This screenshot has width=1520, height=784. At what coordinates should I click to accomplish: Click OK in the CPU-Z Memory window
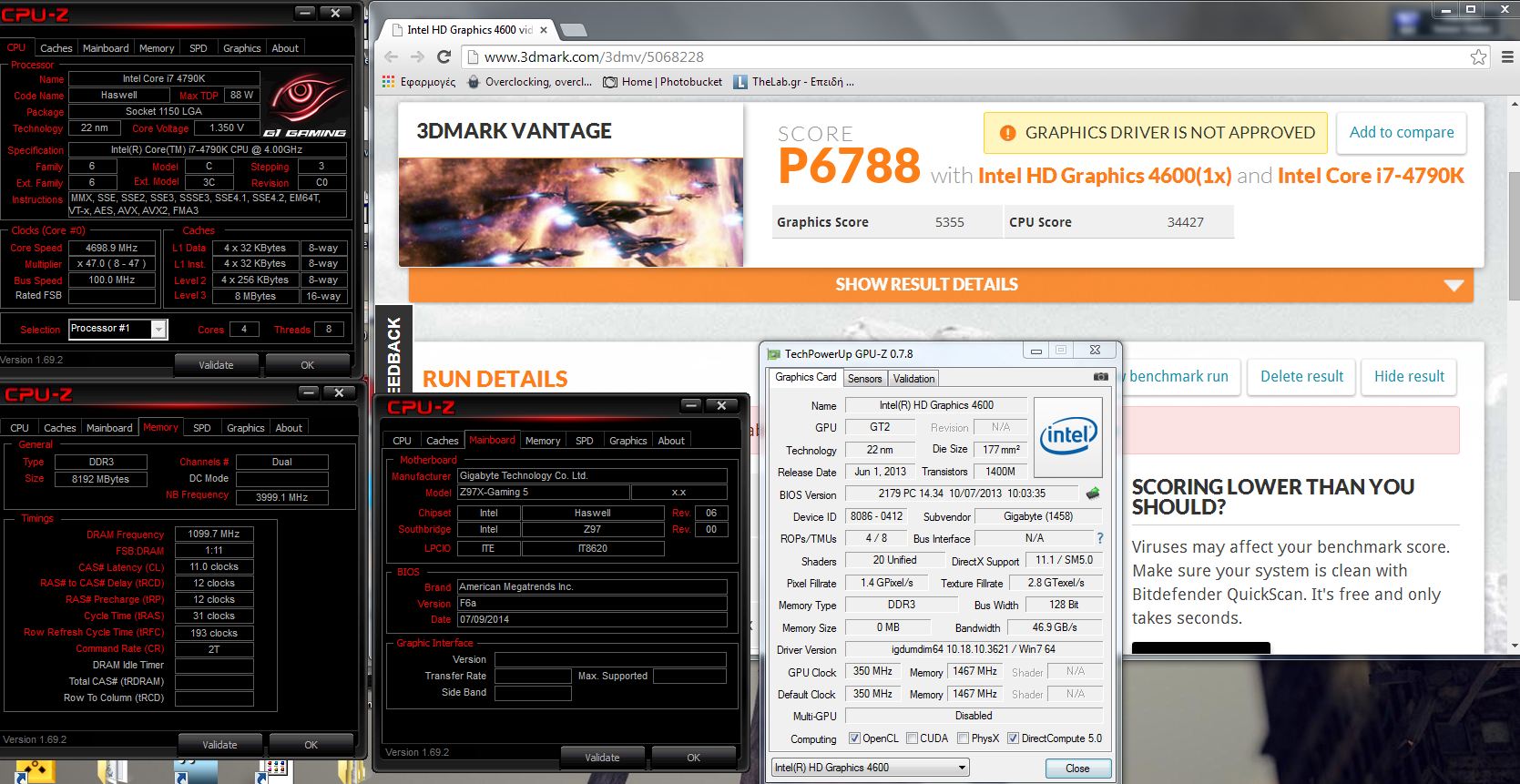(311, 745)
